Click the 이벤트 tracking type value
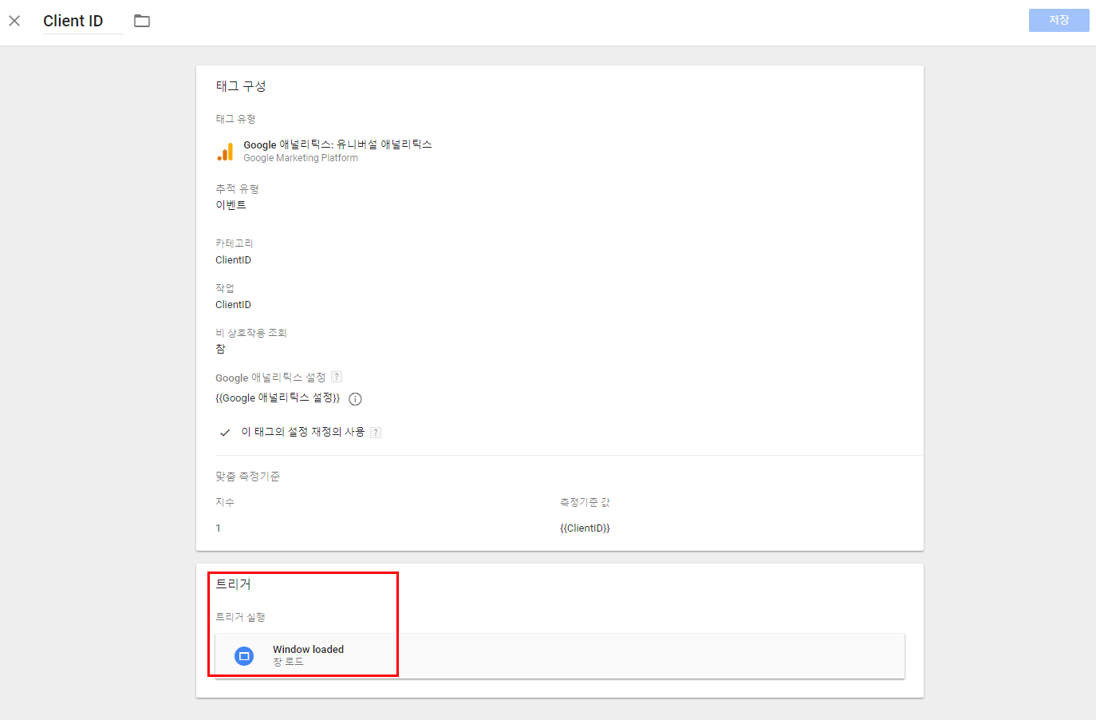Viewport: 1096px width, 720px height. point(231,206)
